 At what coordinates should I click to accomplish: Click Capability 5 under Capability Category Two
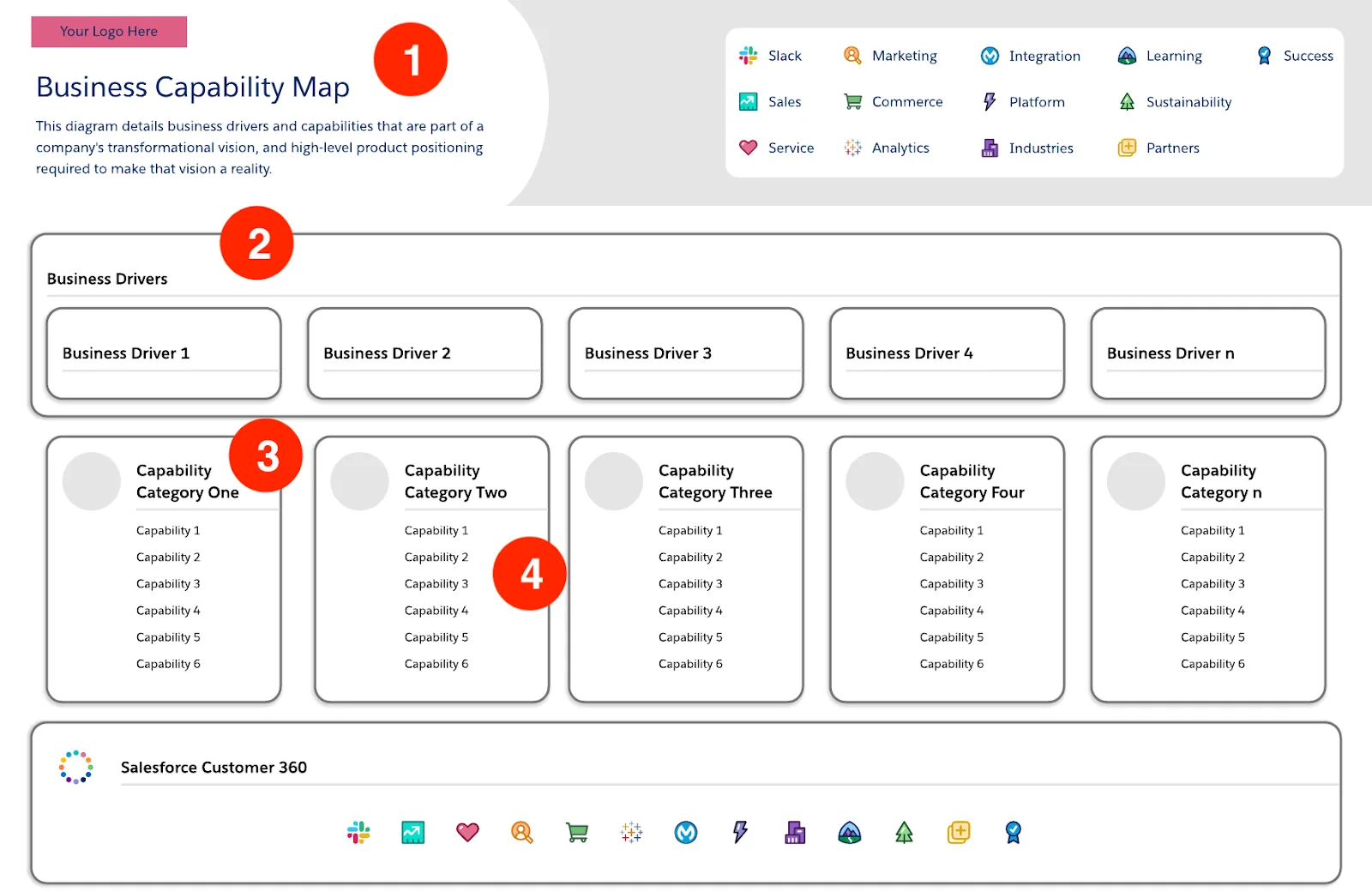point(436,637)
